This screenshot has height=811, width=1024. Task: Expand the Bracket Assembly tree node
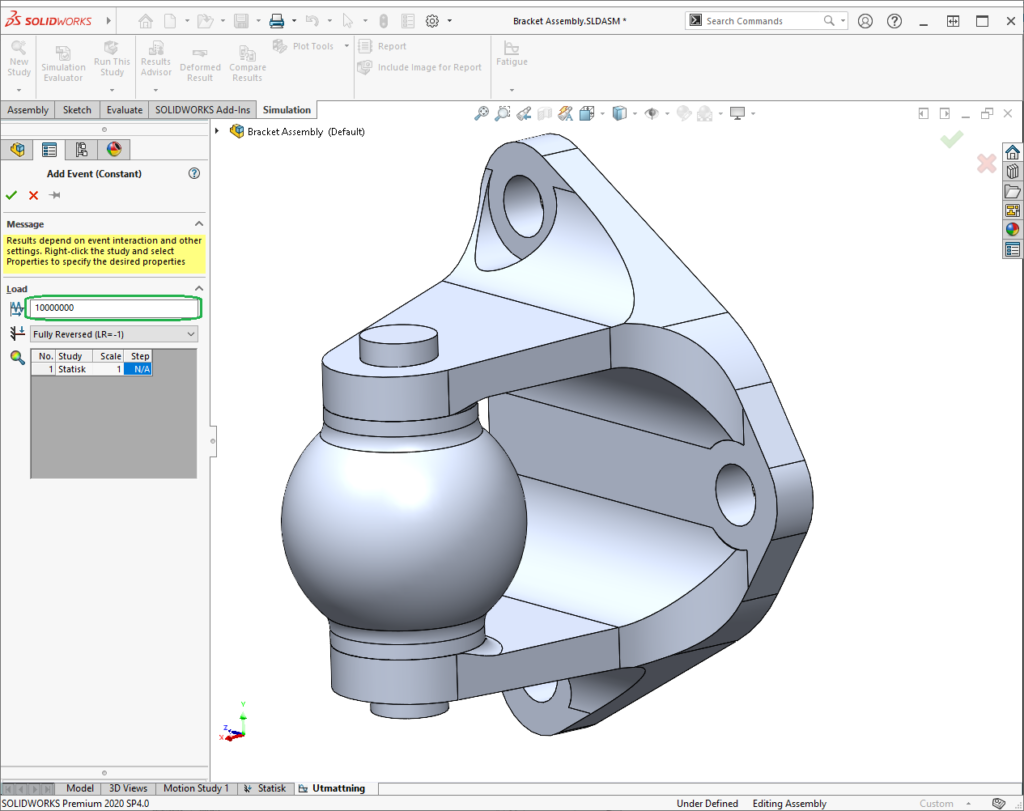(218, 131)
